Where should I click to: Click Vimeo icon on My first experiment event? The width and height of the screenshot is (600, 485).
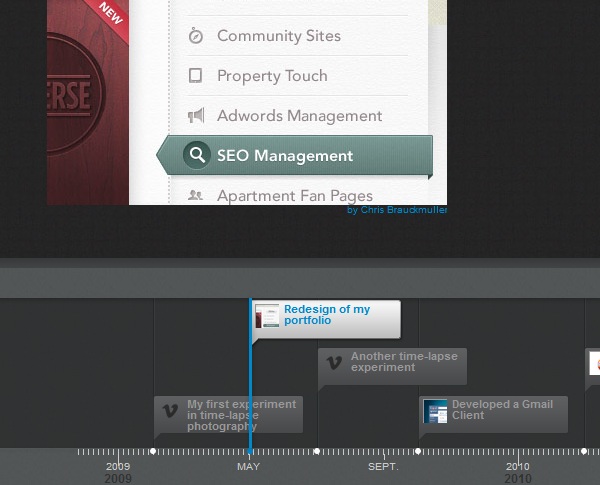click(171, 410)
